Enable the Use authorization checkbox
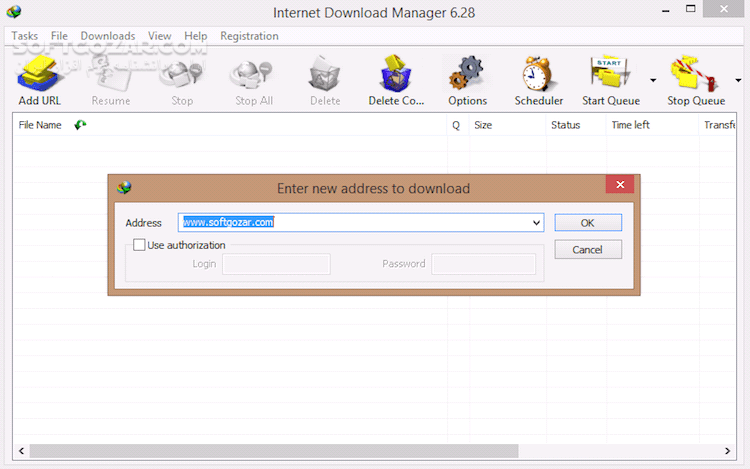Image resolution: width=750 pixels, height=469 pixels. pos(139,245)
